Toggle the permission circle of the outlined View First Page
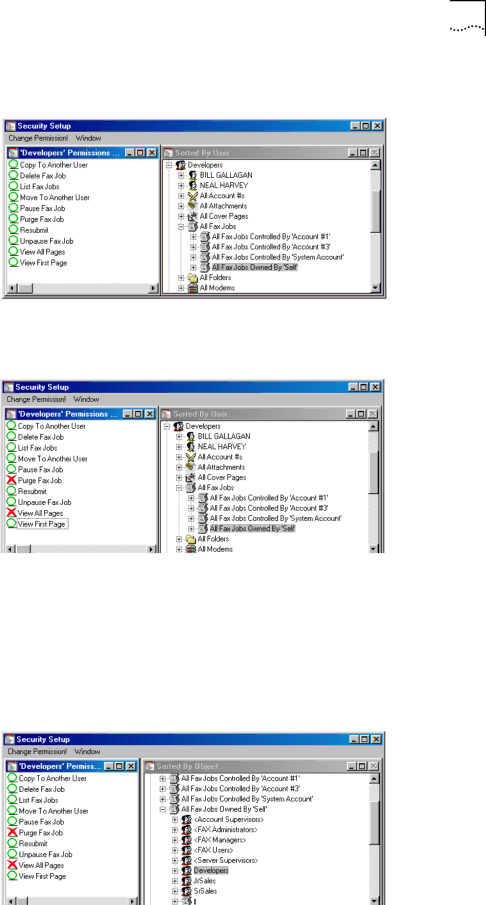The width and height of the screenshot is (486, 905). (12, 523)
